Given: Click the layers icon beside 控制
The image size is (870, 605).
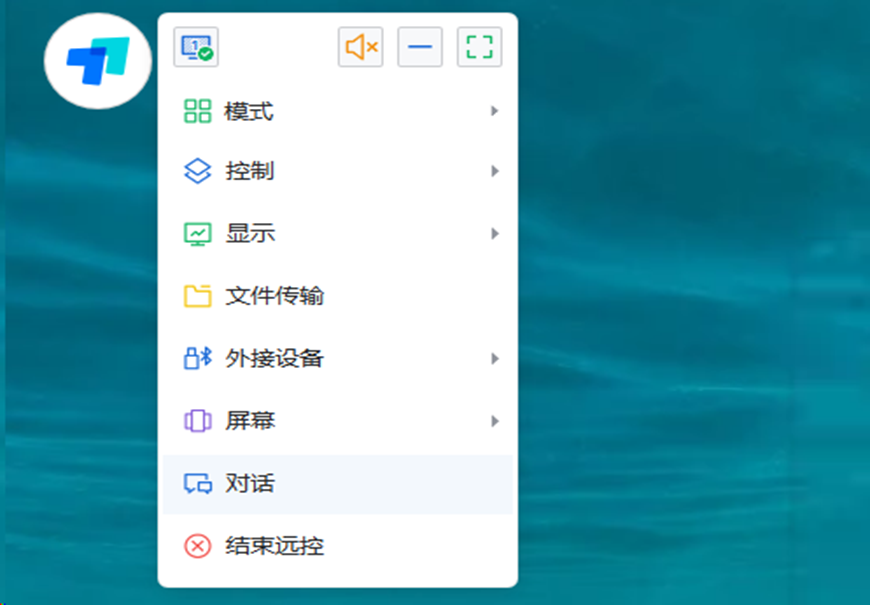Looking at the screenshot, I should pos(198,171).
